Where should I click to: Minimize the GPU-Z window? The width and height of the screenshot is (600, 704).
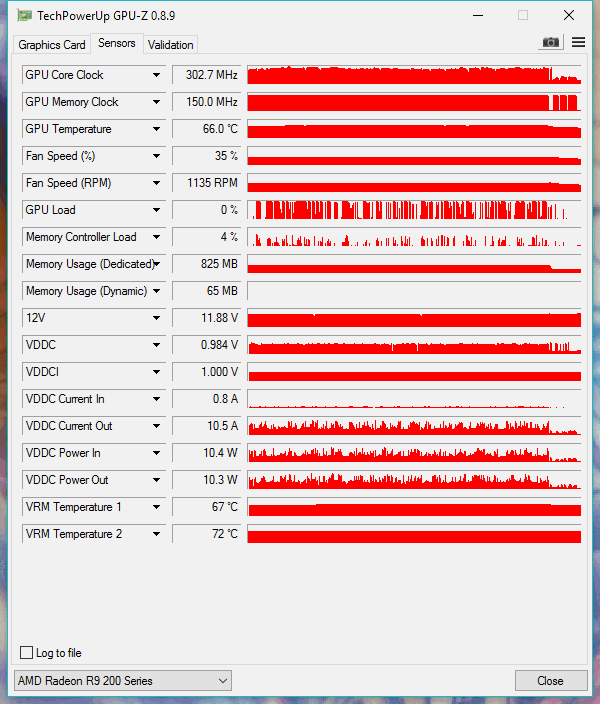click(x=478, y=16)
